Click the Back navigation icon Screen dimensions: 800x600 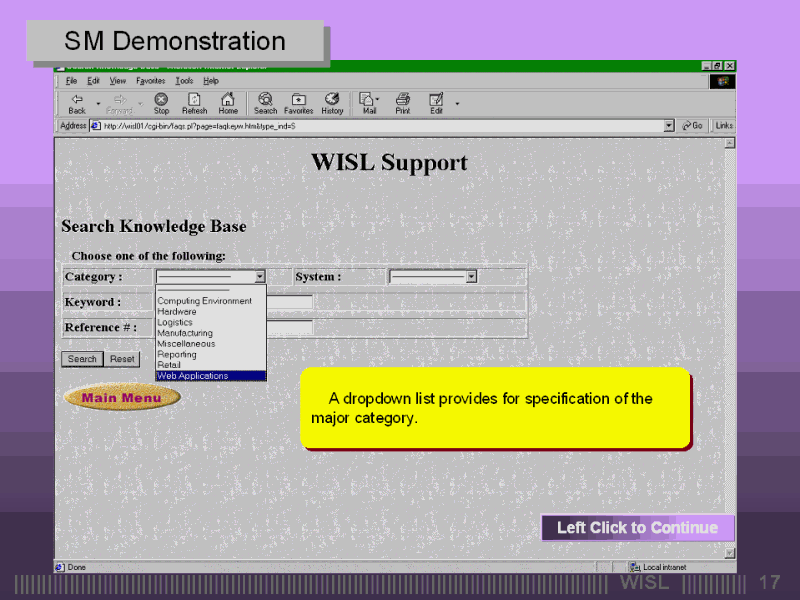[x=77, y=100]
